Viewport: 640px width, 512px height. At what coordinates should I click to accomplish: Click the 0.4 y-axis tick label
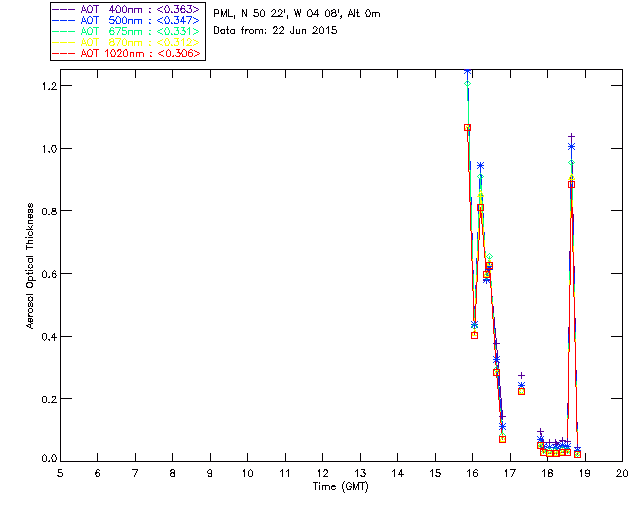pyautogui.click(x=49, y=336)
